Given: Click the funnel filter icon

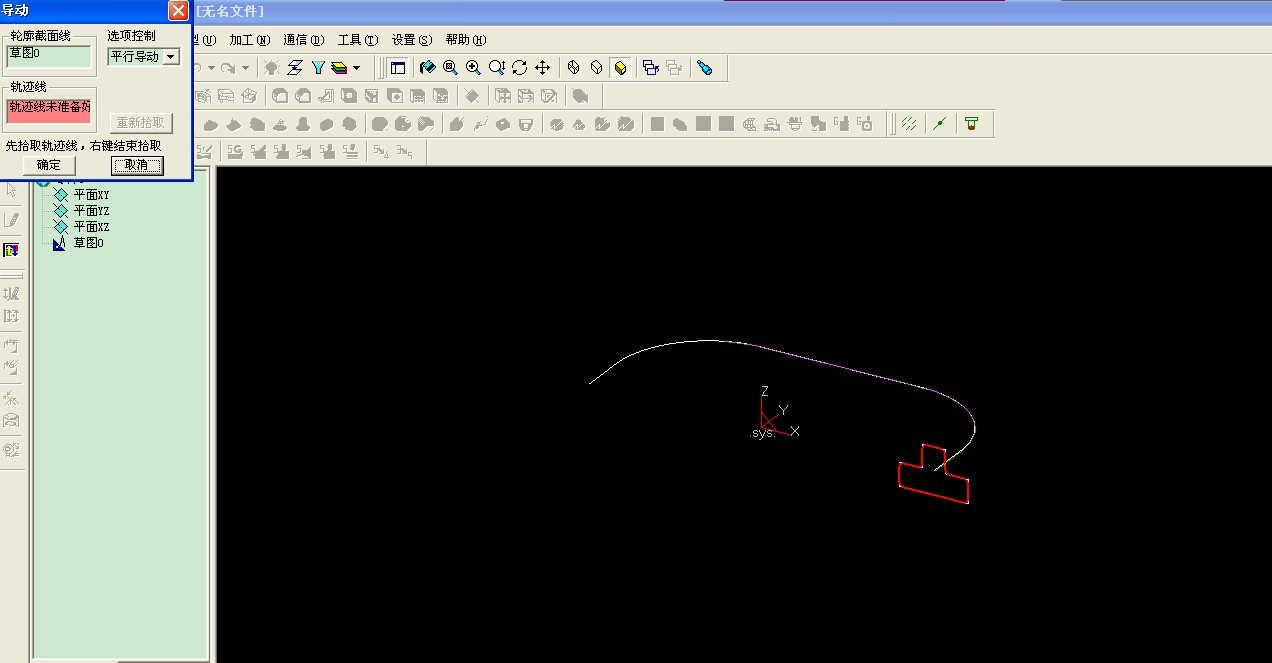Looking at the screenshot, I should point(318,68).
